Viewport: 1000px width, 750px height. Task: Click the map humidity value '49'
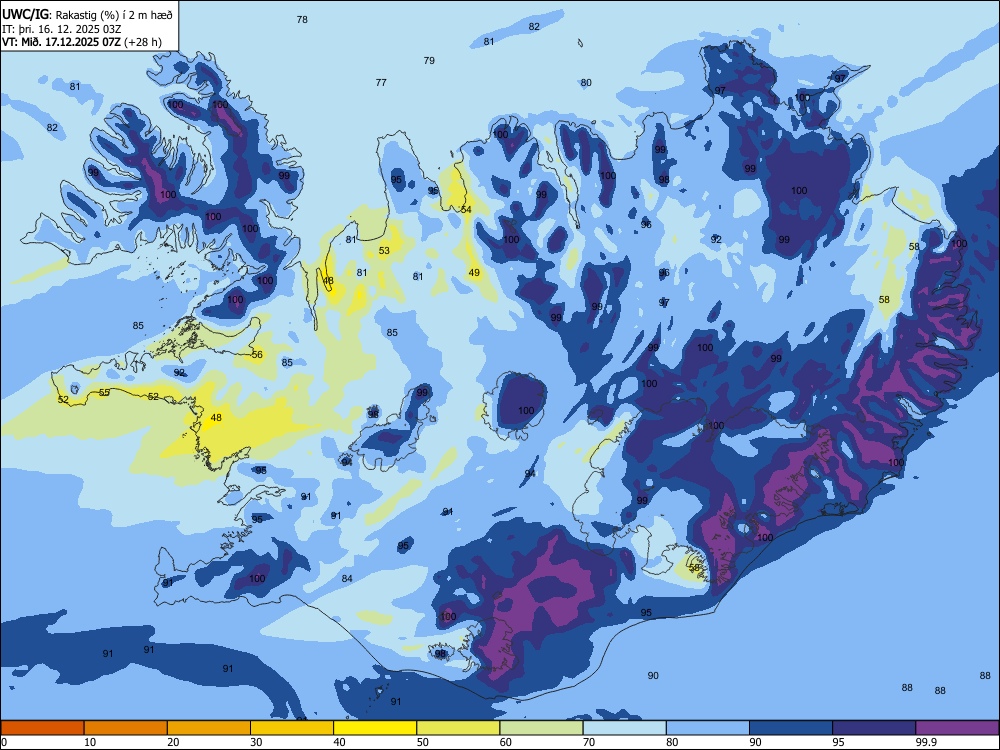[474, 272]
